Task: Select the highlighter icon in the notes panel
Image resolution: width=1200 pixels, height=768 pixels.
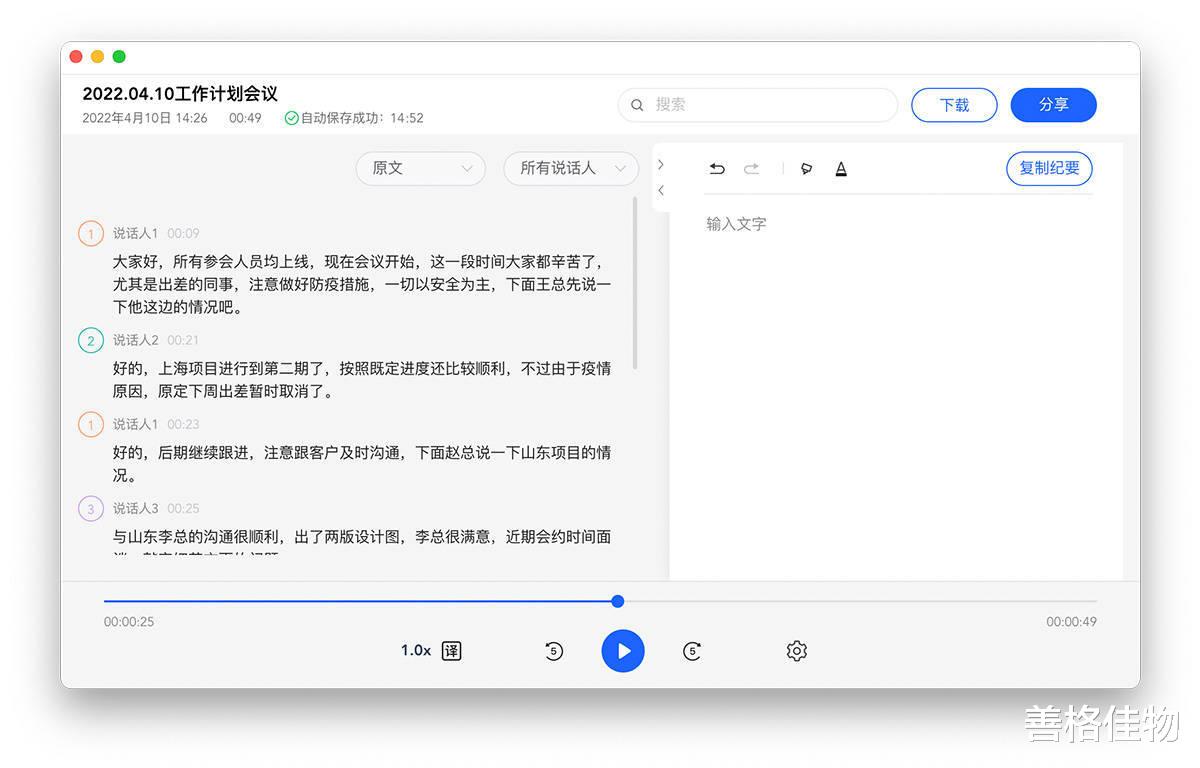Action: pos(806,168)
